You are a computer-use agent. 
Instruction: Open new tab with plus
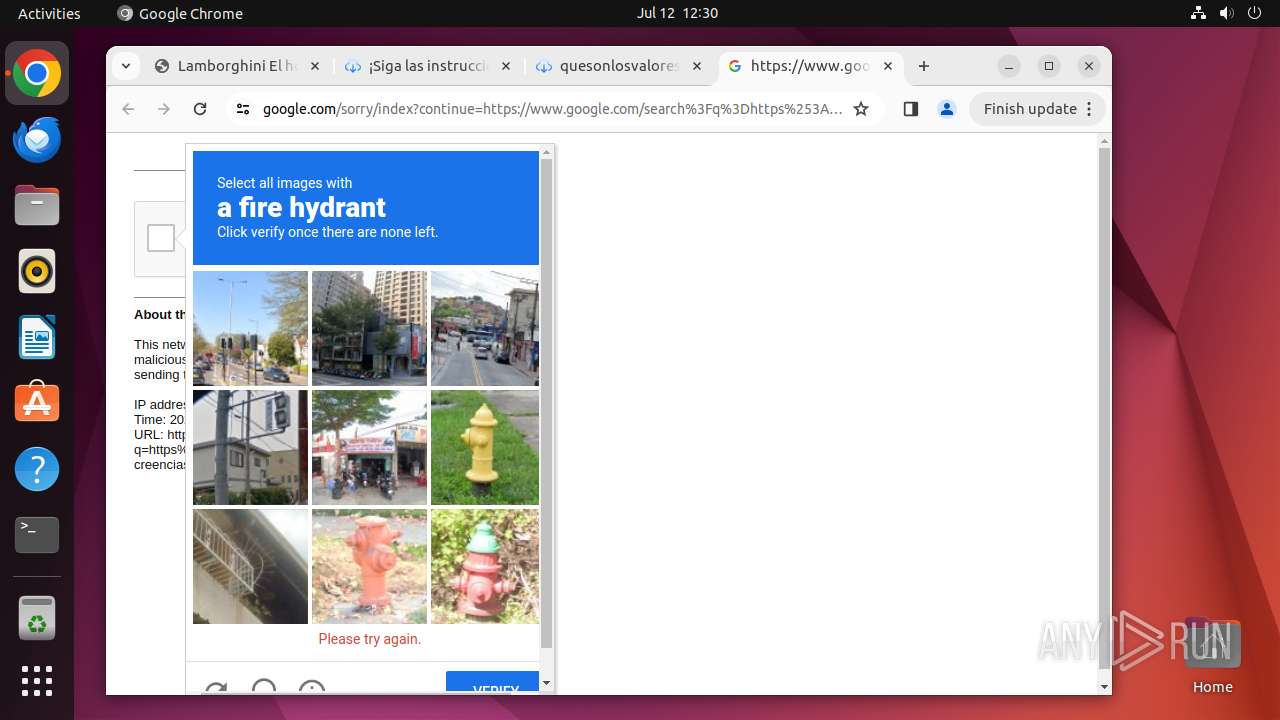[924, 66]
